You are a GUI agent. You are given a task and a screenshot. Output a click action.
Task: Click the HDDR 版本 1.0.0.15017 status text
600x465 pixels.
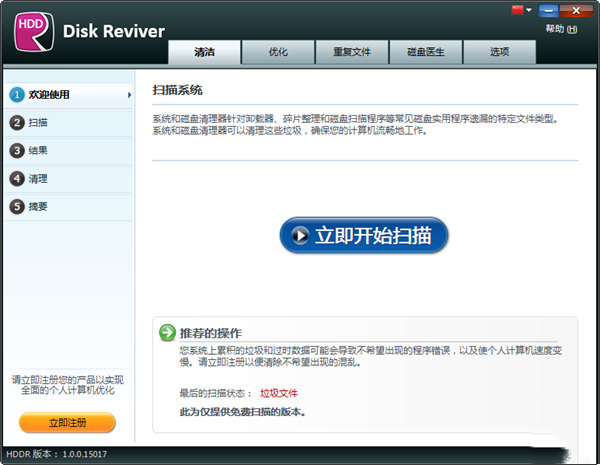[x=57, y=454]
